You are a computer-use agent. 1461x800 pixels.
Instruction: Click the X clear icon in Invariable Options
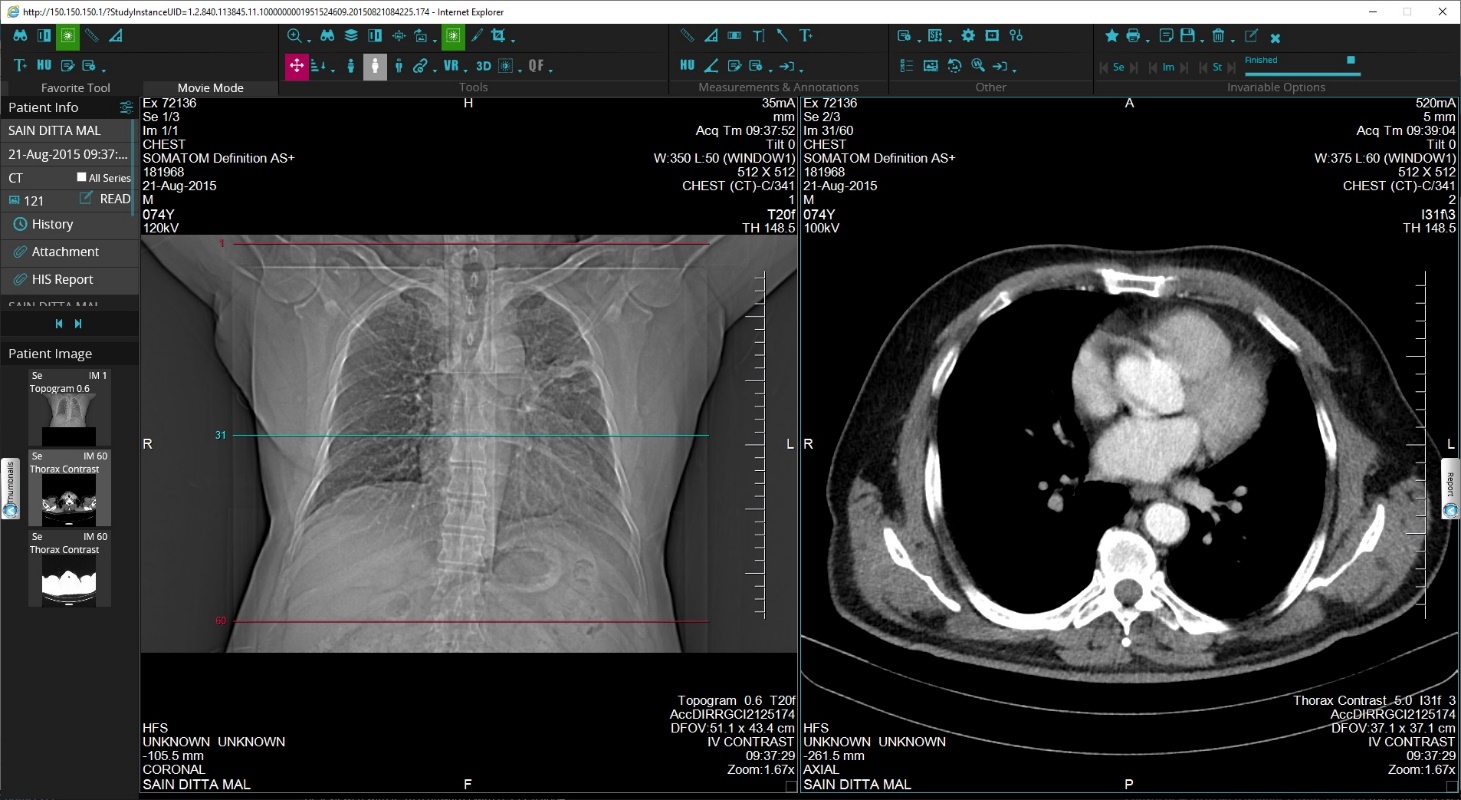point(1275,38)
